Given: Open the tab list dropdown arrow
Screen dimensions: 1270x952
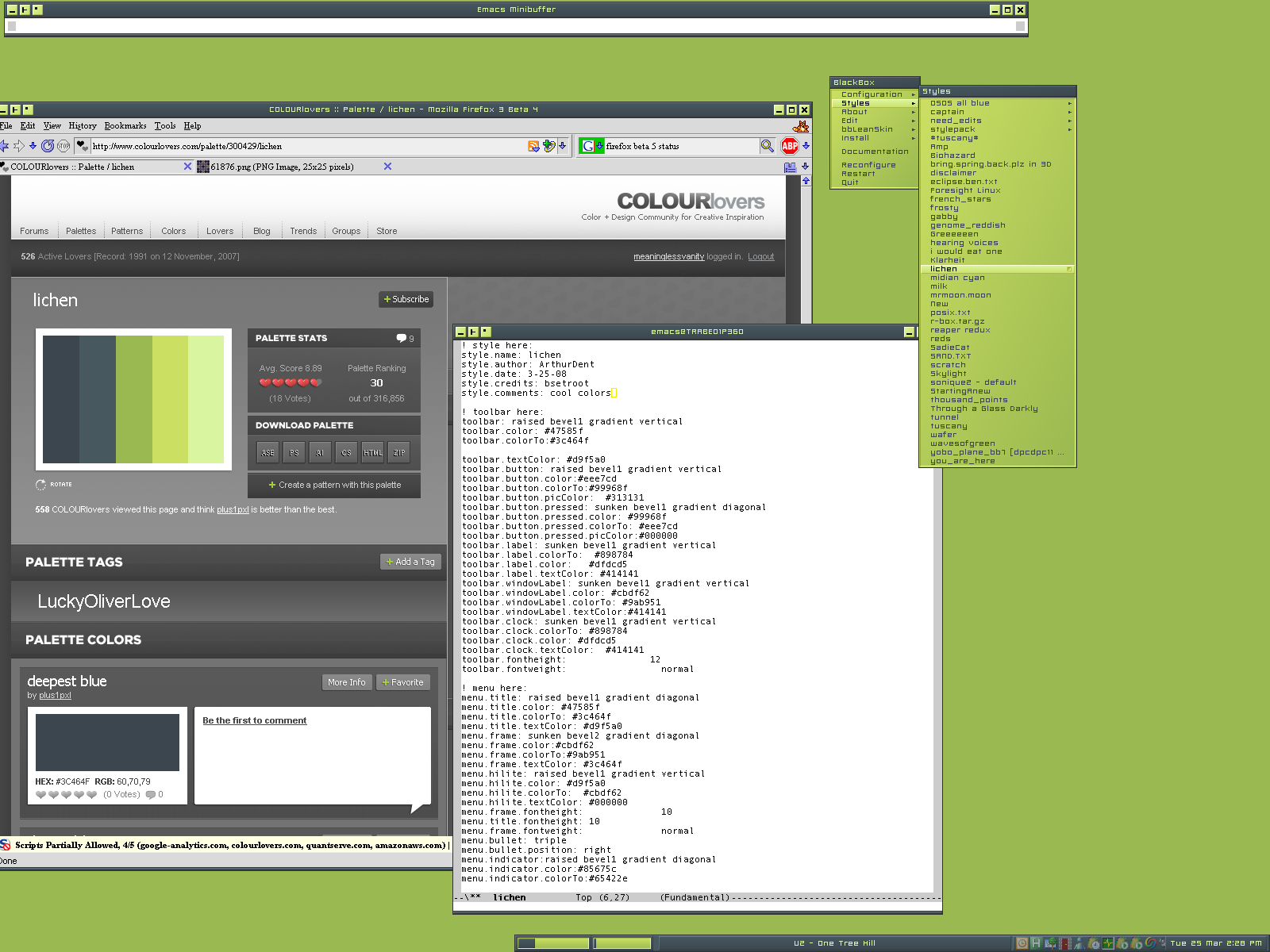Looking at the screenshot, I should click(805, 167).
